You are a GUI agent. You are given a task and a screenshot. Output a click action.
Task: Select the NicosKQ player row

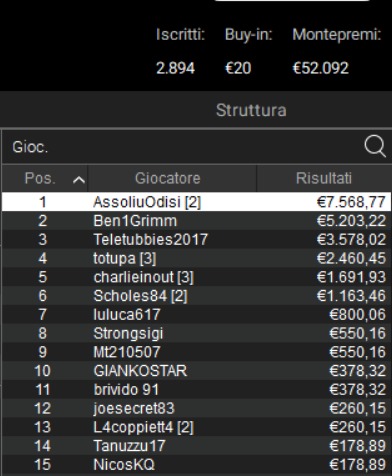(x=196, y=465)
